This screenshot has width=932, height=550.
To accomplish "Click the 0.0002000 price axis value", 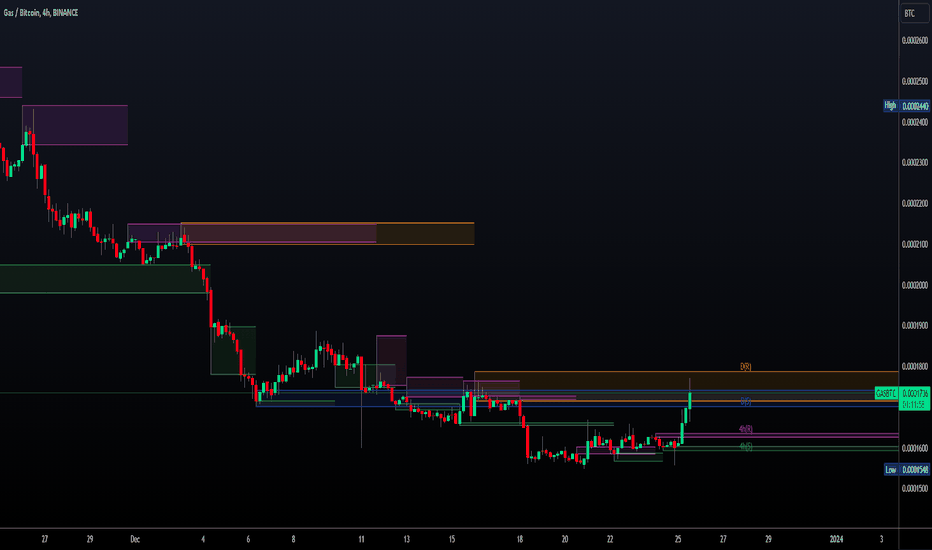I will [x=915, y=285].
